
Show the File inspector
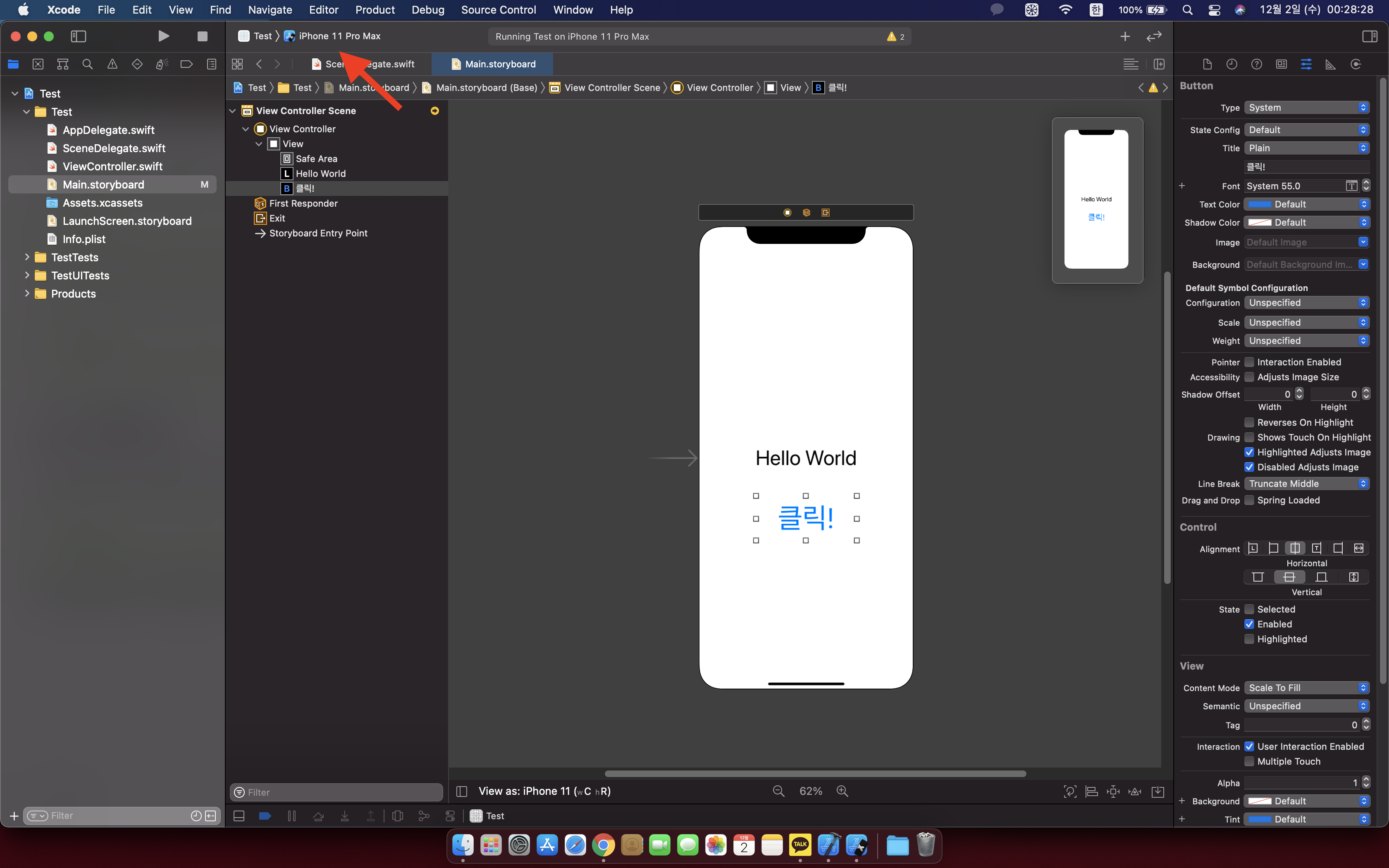1207,64
